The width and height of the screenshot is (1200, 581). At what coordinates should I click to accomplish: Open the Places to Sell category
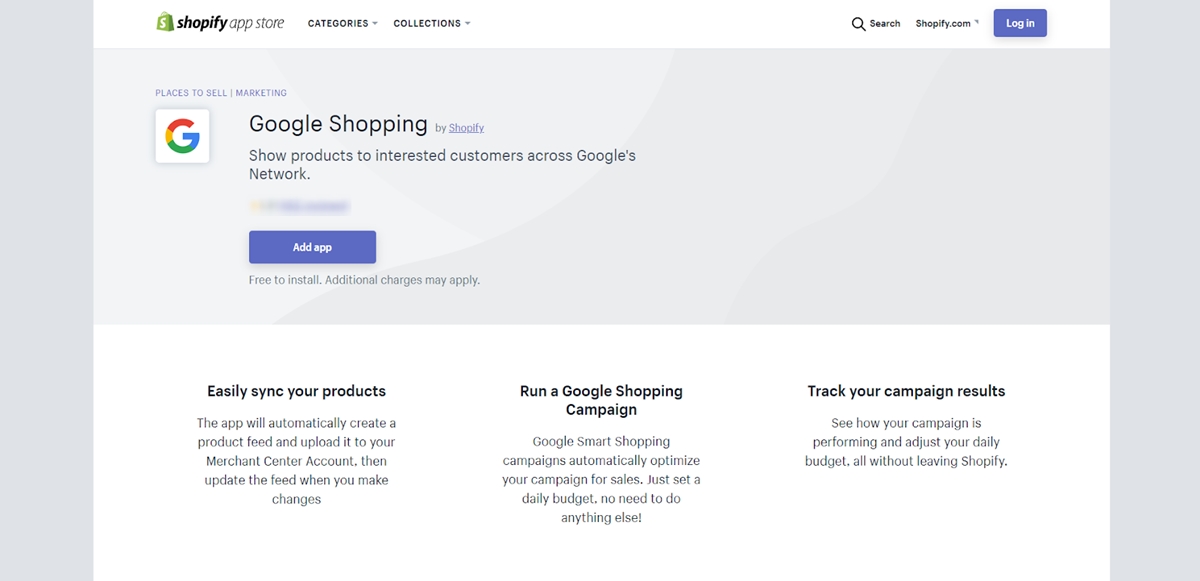191,93
